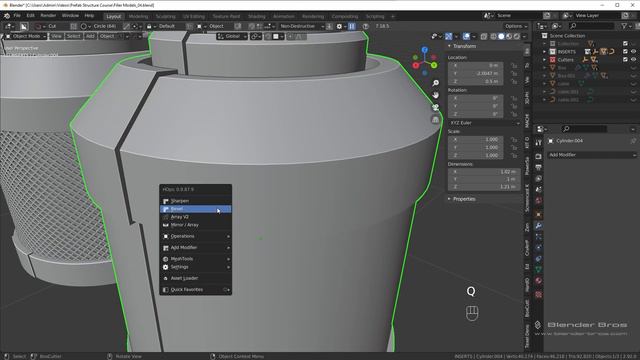Click the red X axis on navigation gizmo
The width and height of the screenshot is (640, 360).
point(416,65)
